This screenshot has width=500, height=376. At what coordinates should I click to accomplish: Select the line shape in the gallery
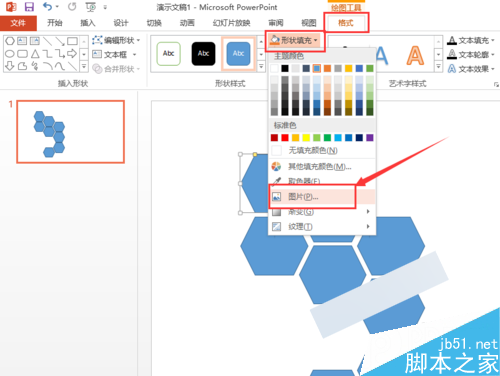click(x=48, y=41)
